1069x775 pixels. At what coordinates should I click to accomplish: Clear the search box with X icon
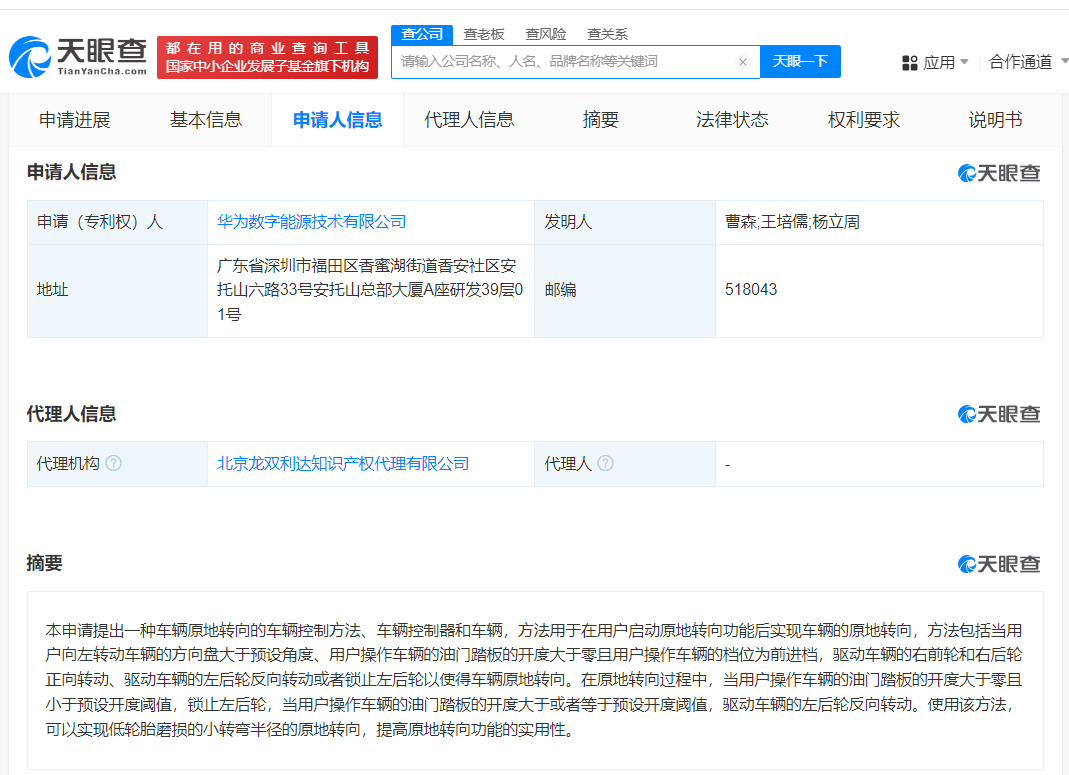point(743,62)
